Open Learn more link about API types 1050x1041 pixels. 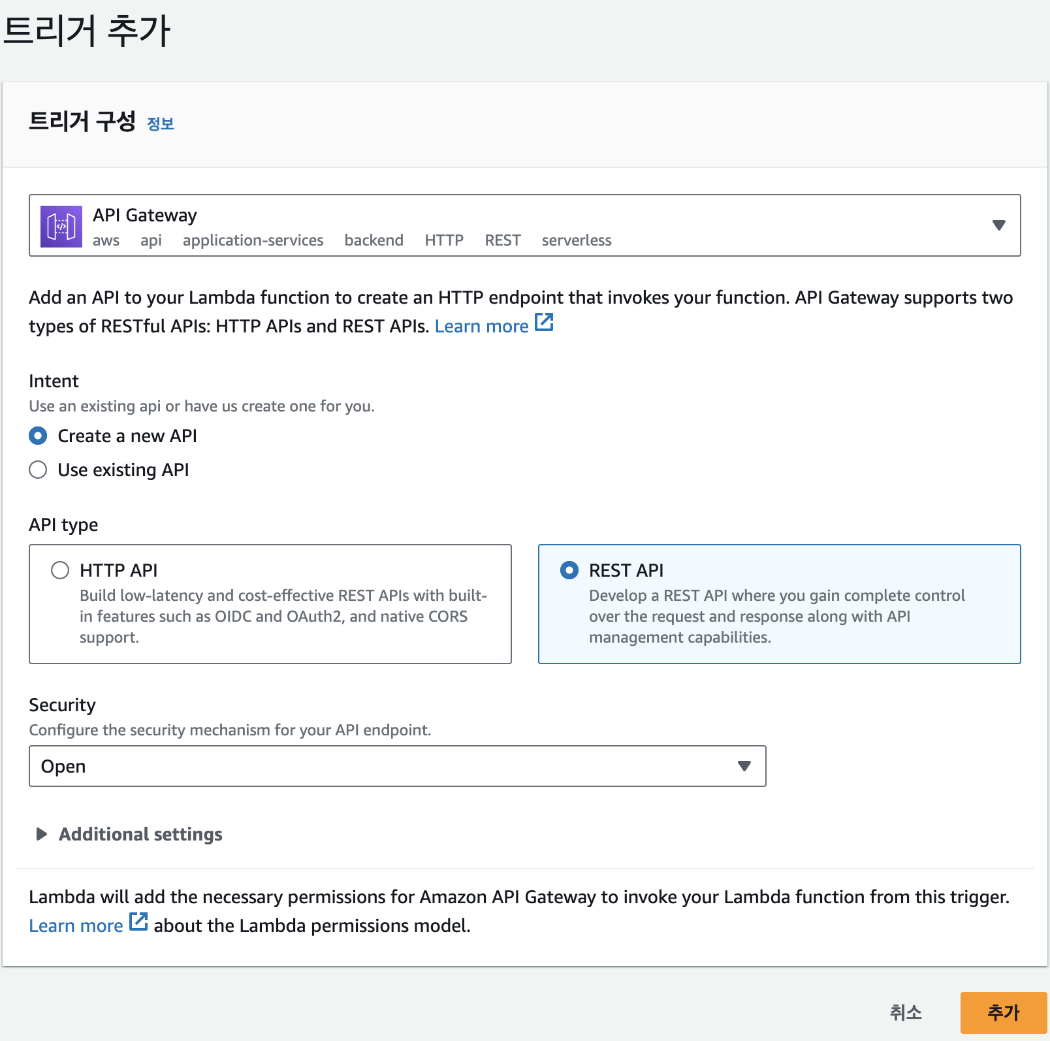(481, 326)
